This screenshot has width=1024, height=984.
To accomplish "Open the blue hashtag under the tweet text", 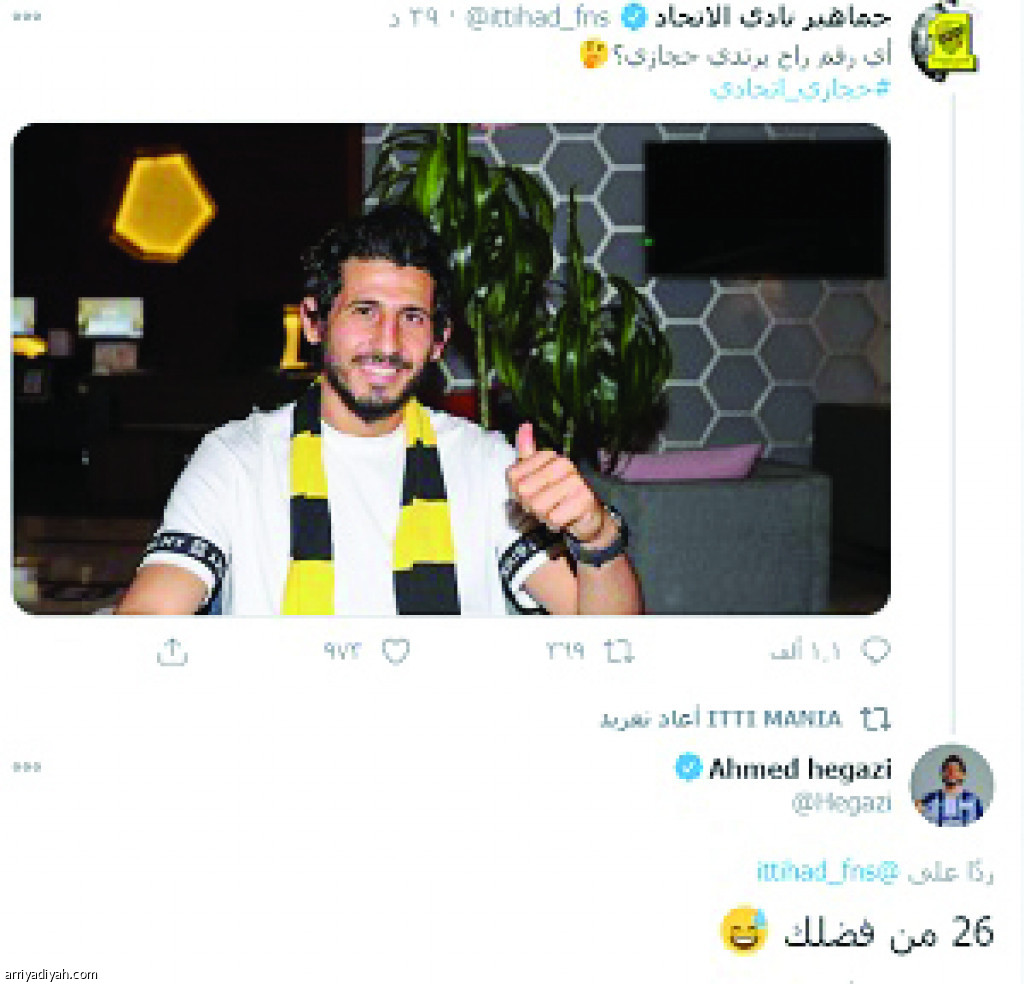I will (801, 88).
